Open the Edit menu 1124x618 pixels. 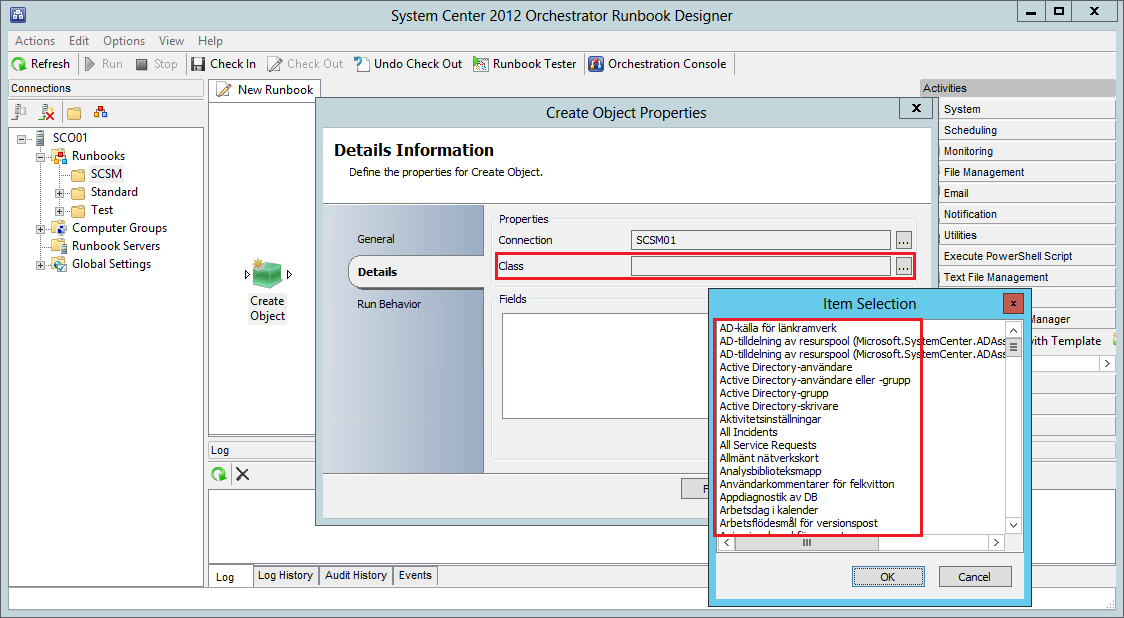point(79,41)
